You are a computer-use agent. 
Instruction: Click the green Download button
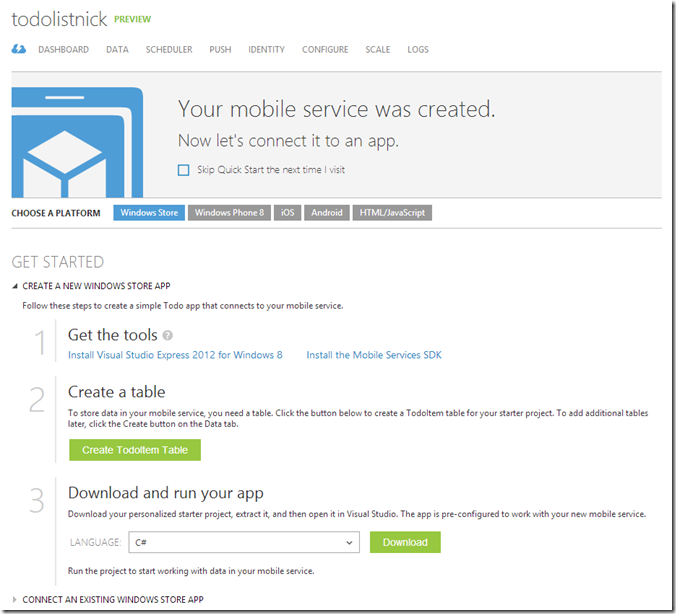(405, 542)
